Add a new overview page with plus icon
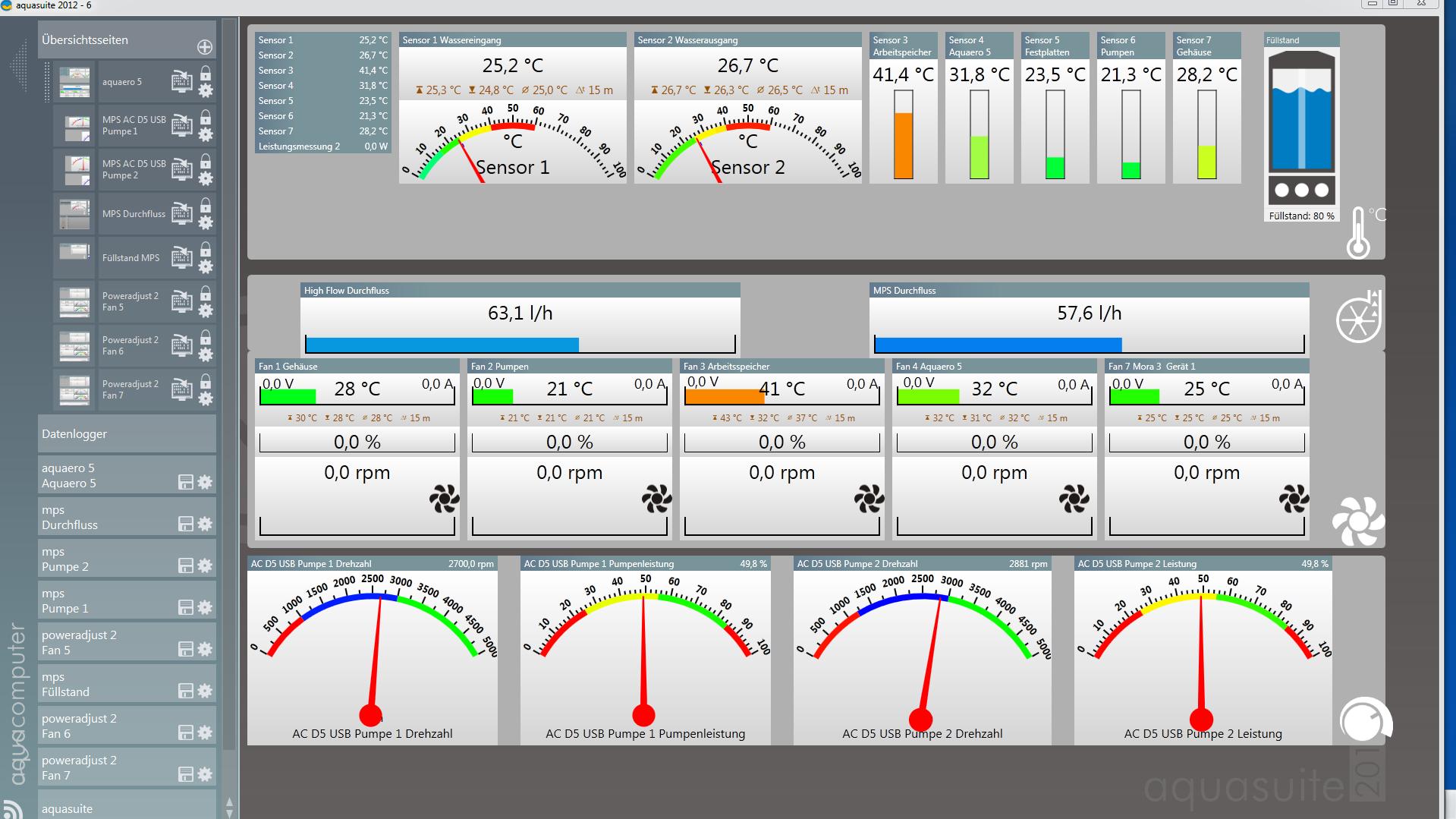Screen dimensions: 1456x819 click(x=205, y=47)
